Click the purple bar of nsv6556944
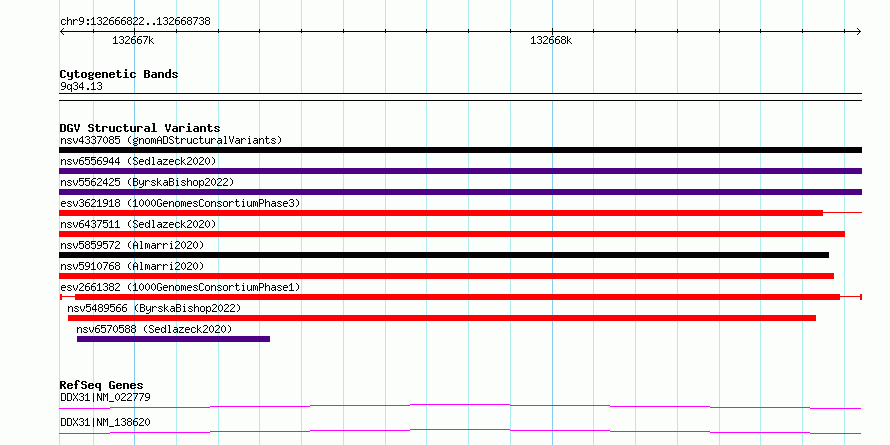The width and height of the screenshot is (890, 445). (460, 171)
